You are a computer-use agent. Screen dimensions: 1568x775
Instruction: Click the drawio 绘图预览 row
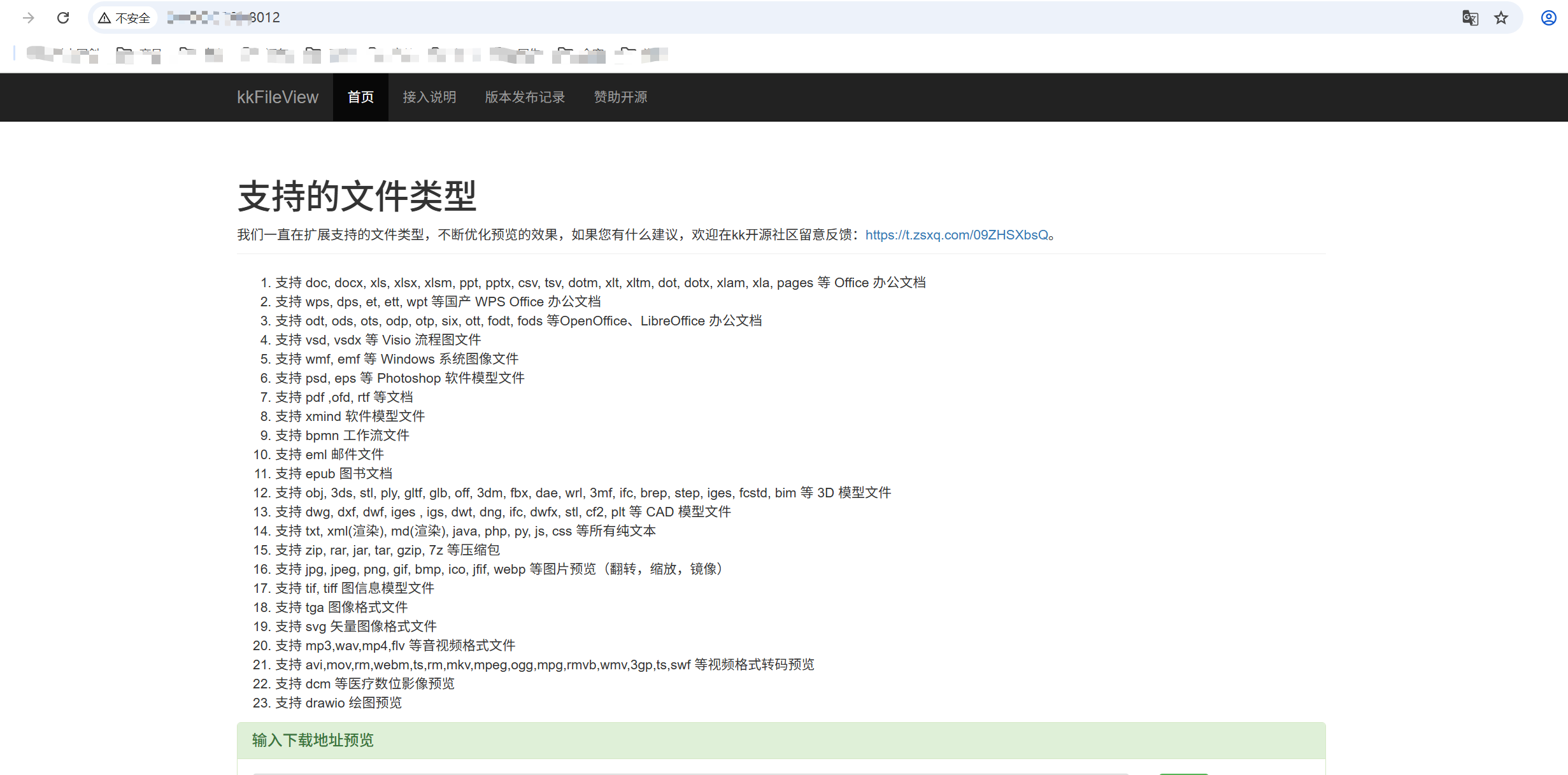coord(339,703)
